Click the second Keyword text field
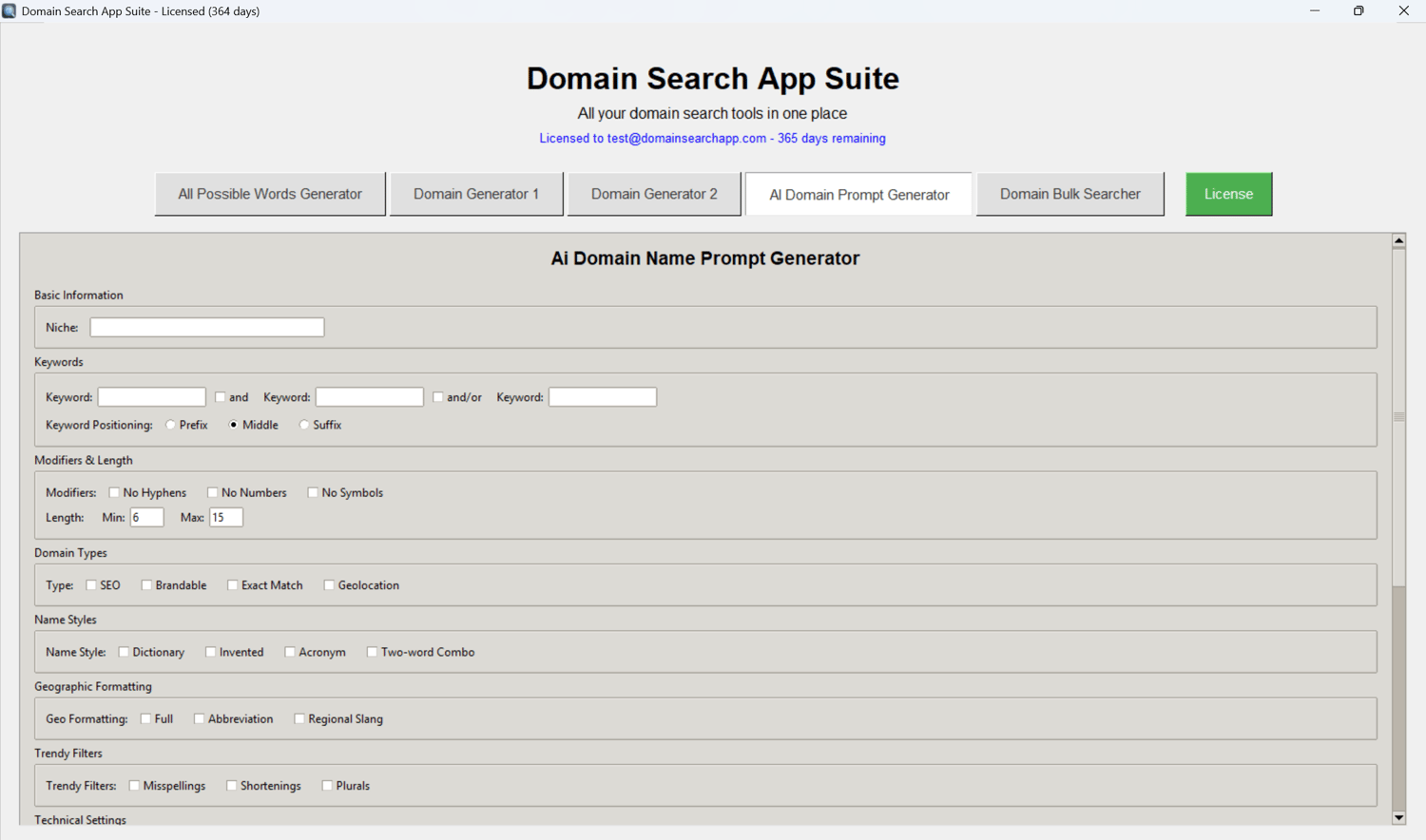 click(x=370, y=397)
